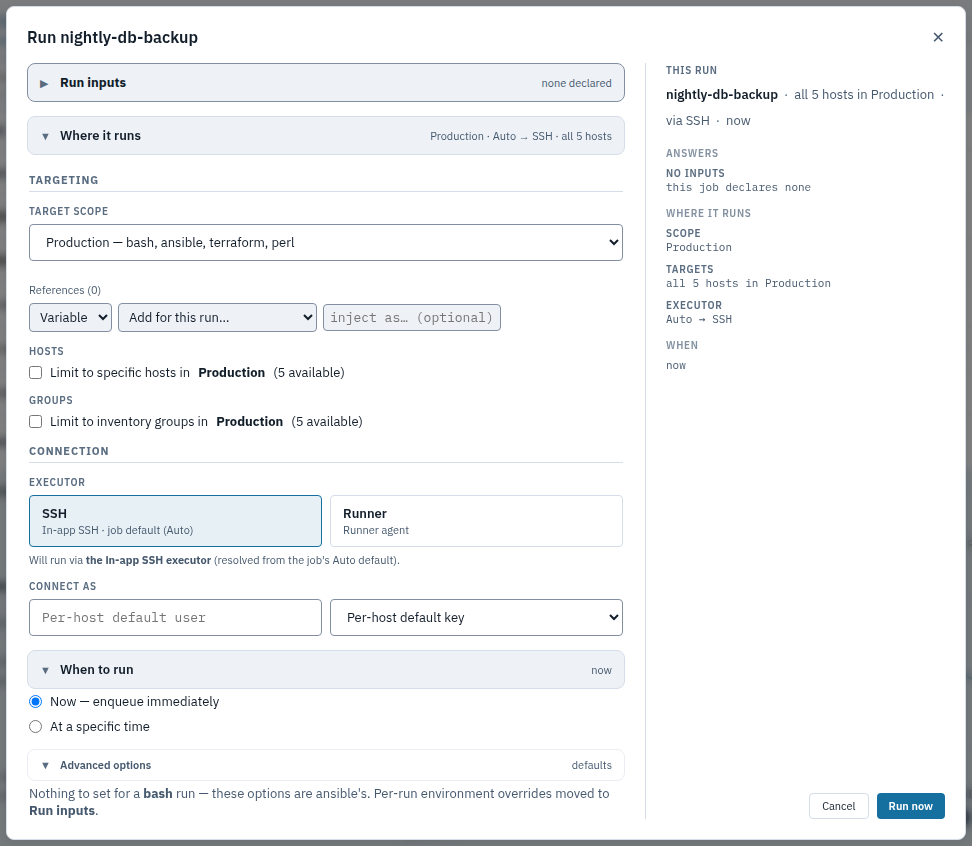Click the 'Production' value under Scope
Screen dimensions: 972x846
pyautogui.click(x=699, y=247)
